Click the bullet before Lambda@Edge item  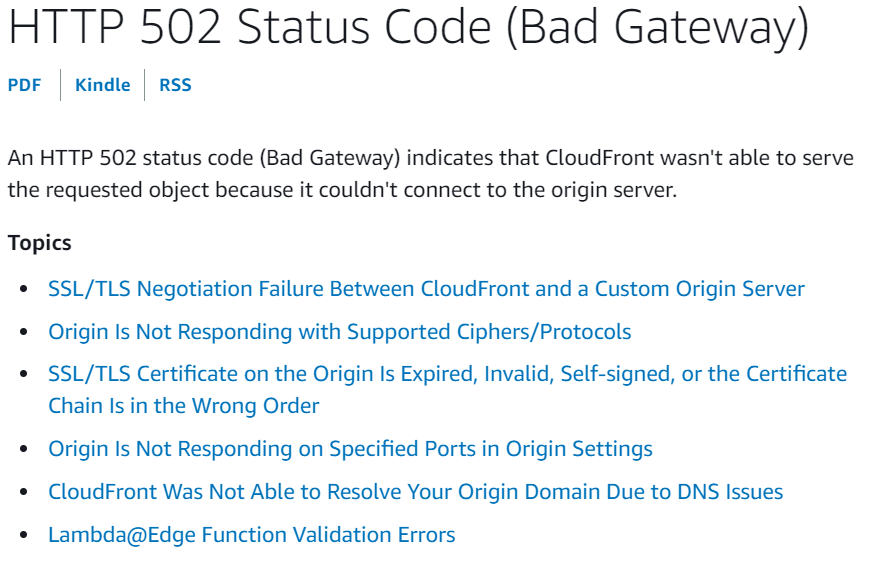25,536
